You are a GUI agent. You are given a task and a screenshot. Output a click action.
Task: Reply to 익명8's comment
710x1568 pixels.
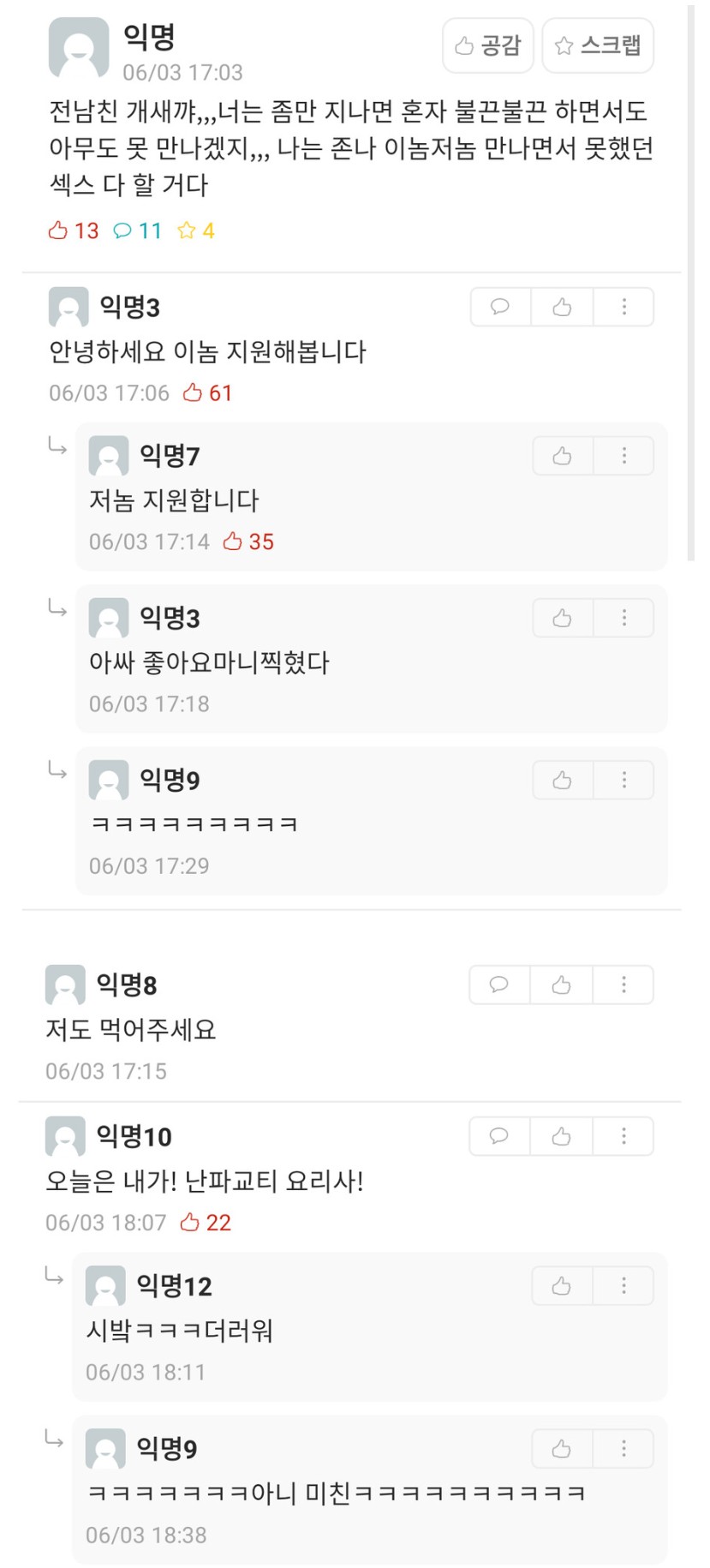499,984
